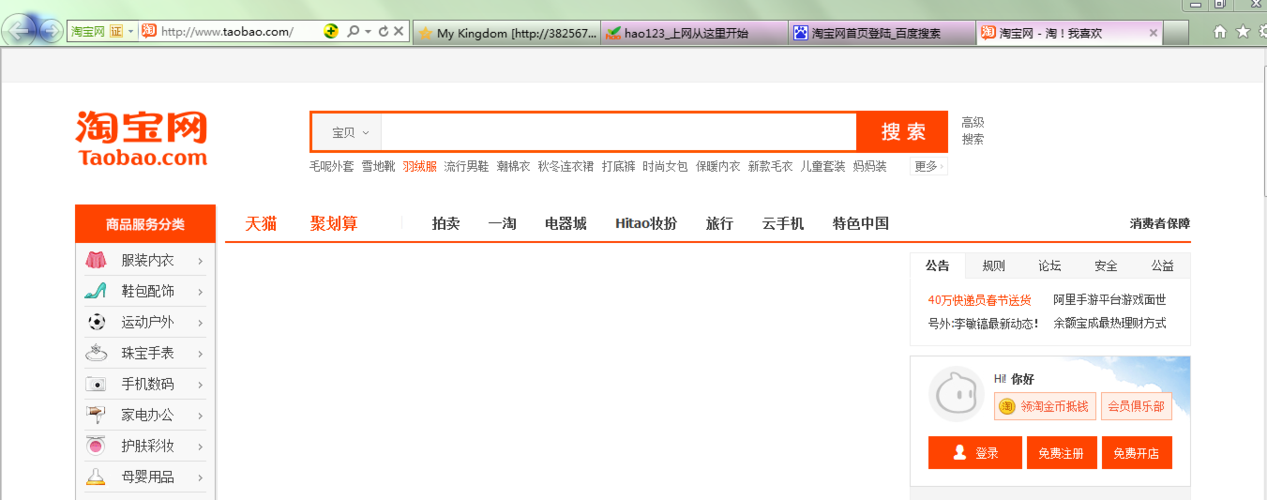Click the user avatar mascot icon
The width and height of the screenshot is (1267, 500).
(x=957, y=394)
